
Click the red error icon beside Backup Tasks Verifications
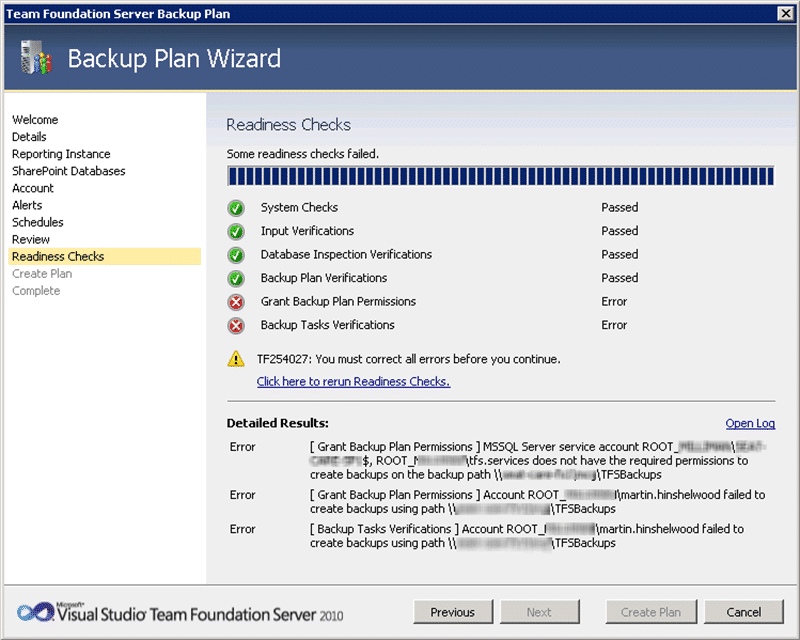point(236,325)
